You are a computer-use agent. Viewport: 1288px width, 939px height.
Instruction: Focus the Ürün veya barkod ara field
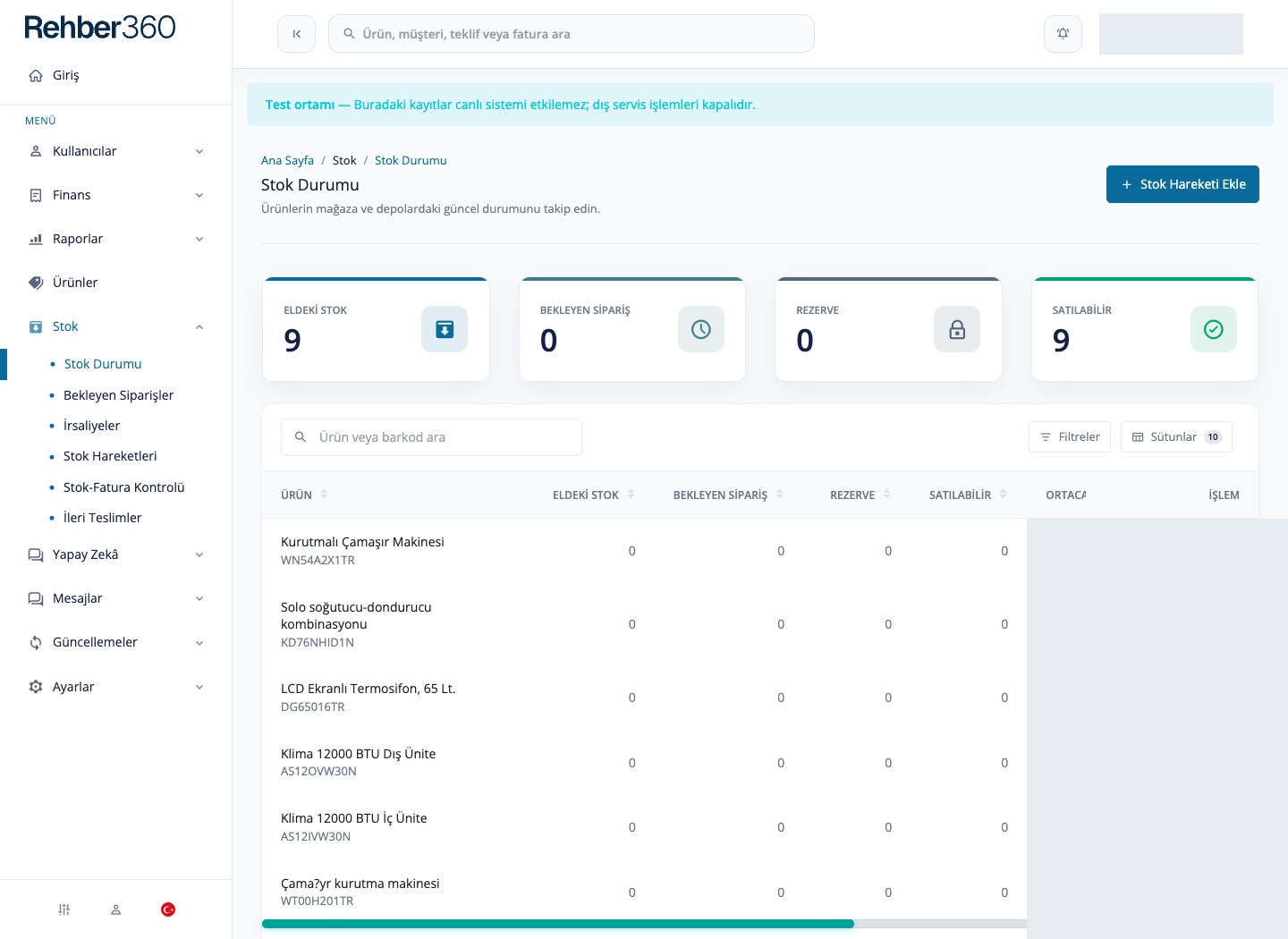pos(431,437)
